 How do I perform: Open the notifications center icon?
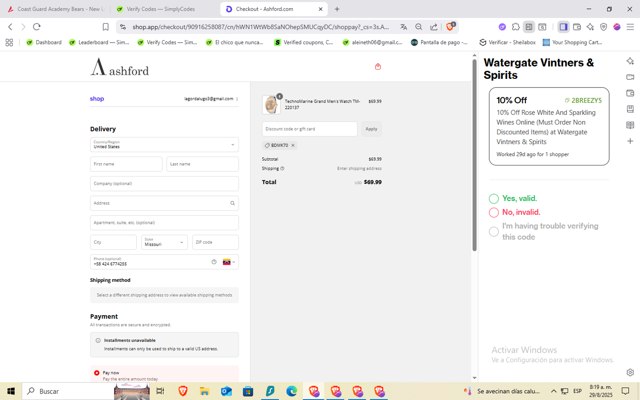tap(625, 391)
